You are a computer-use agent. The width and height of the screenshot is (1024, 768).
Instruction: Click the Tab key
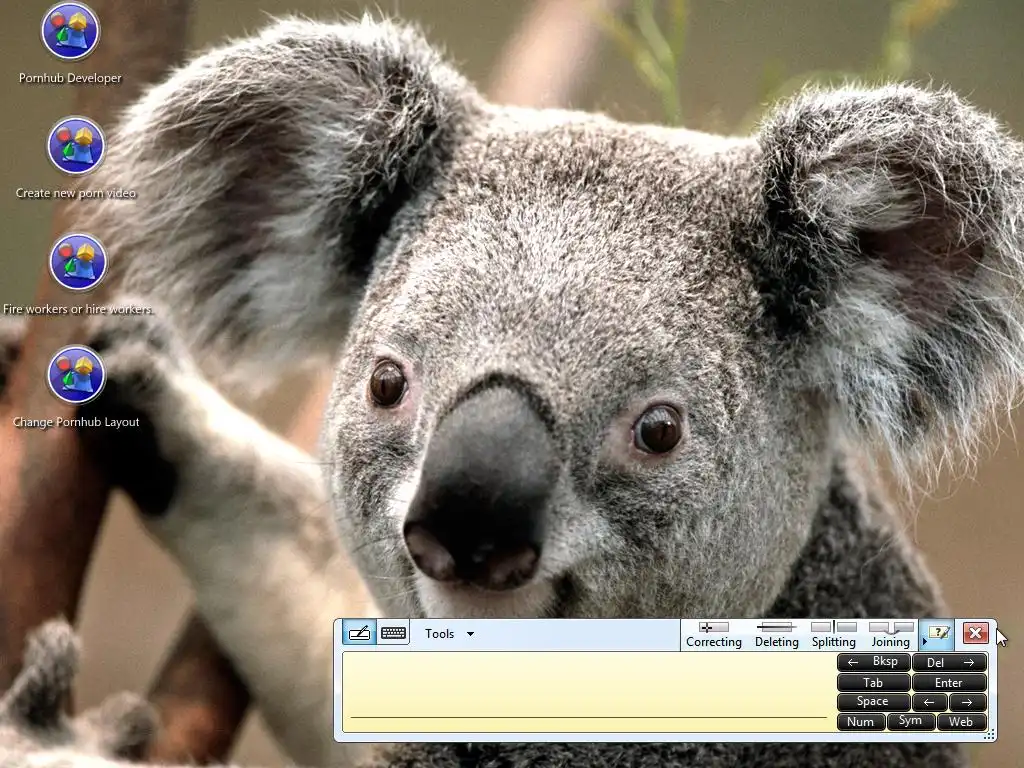(873, 682)
